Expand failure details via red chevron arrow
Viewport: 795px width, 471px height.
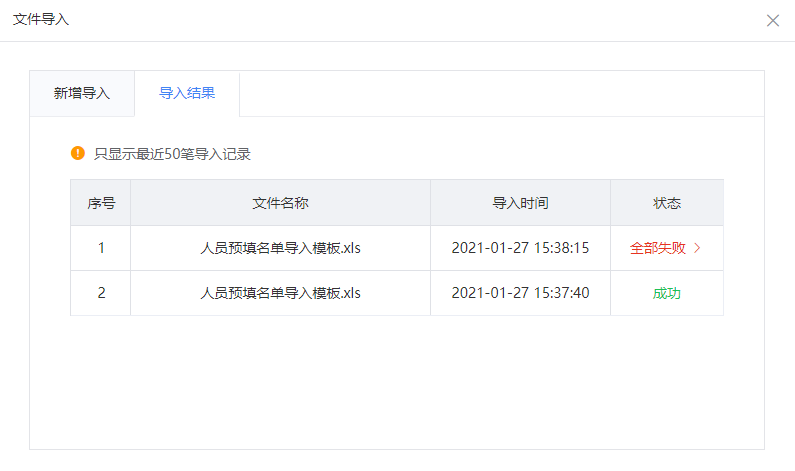click(697, 248)
